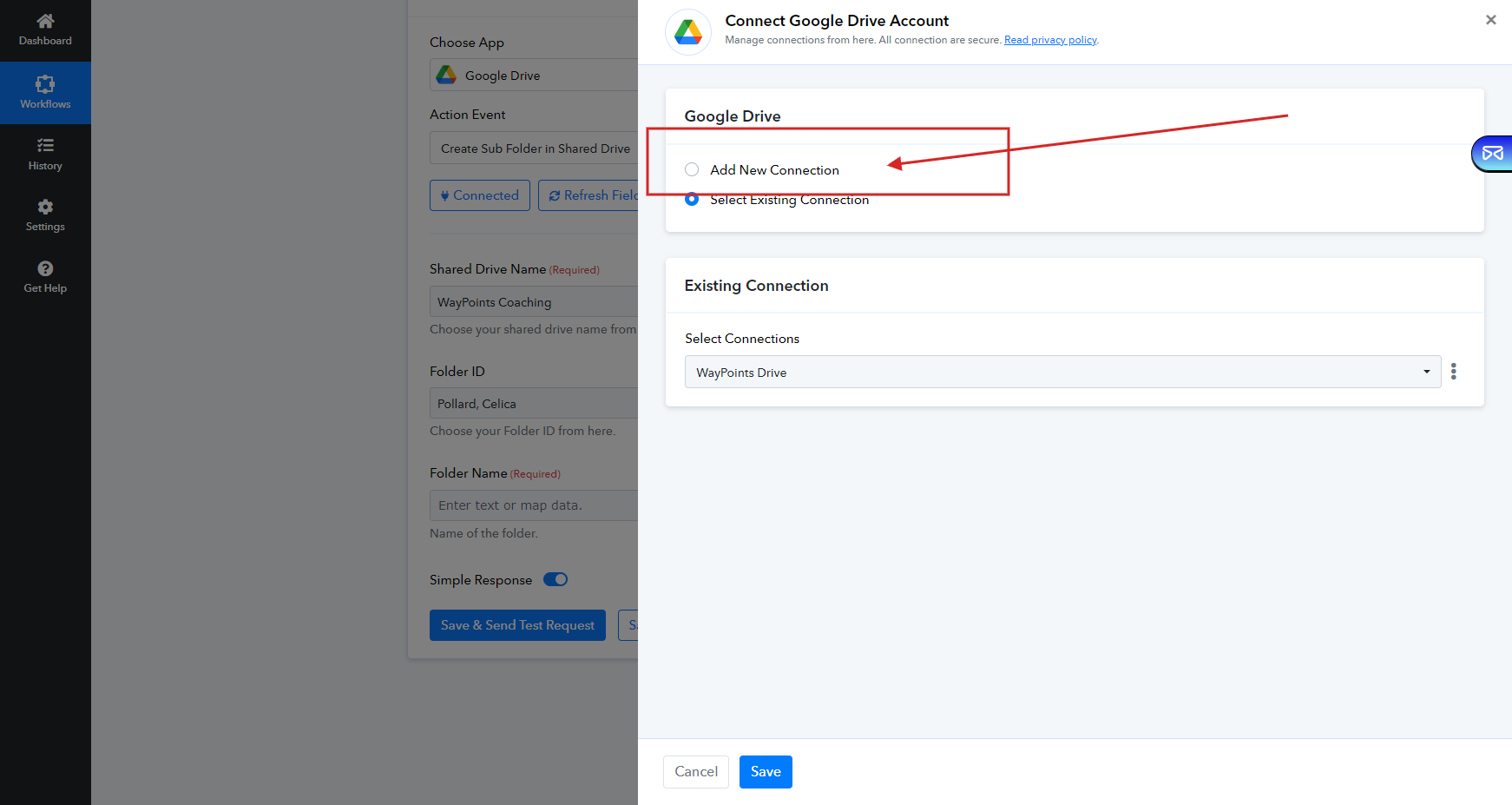Screen dimensions: 1512x805
Task: Toggle the Simple Response switch
Action: [x=555, y=579]
